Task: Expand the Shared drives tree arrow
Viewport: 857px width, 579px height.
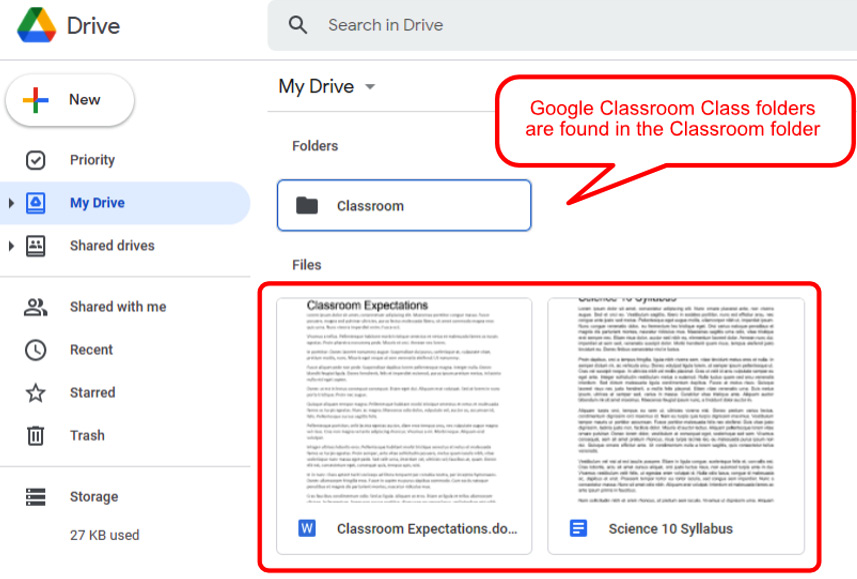Action: [11, 246]
